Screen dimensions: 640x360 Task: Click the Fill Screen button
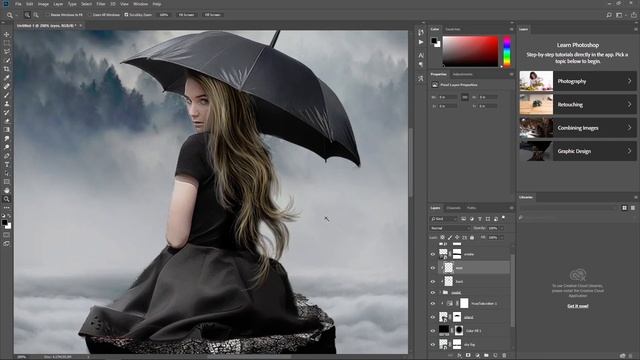213,15
